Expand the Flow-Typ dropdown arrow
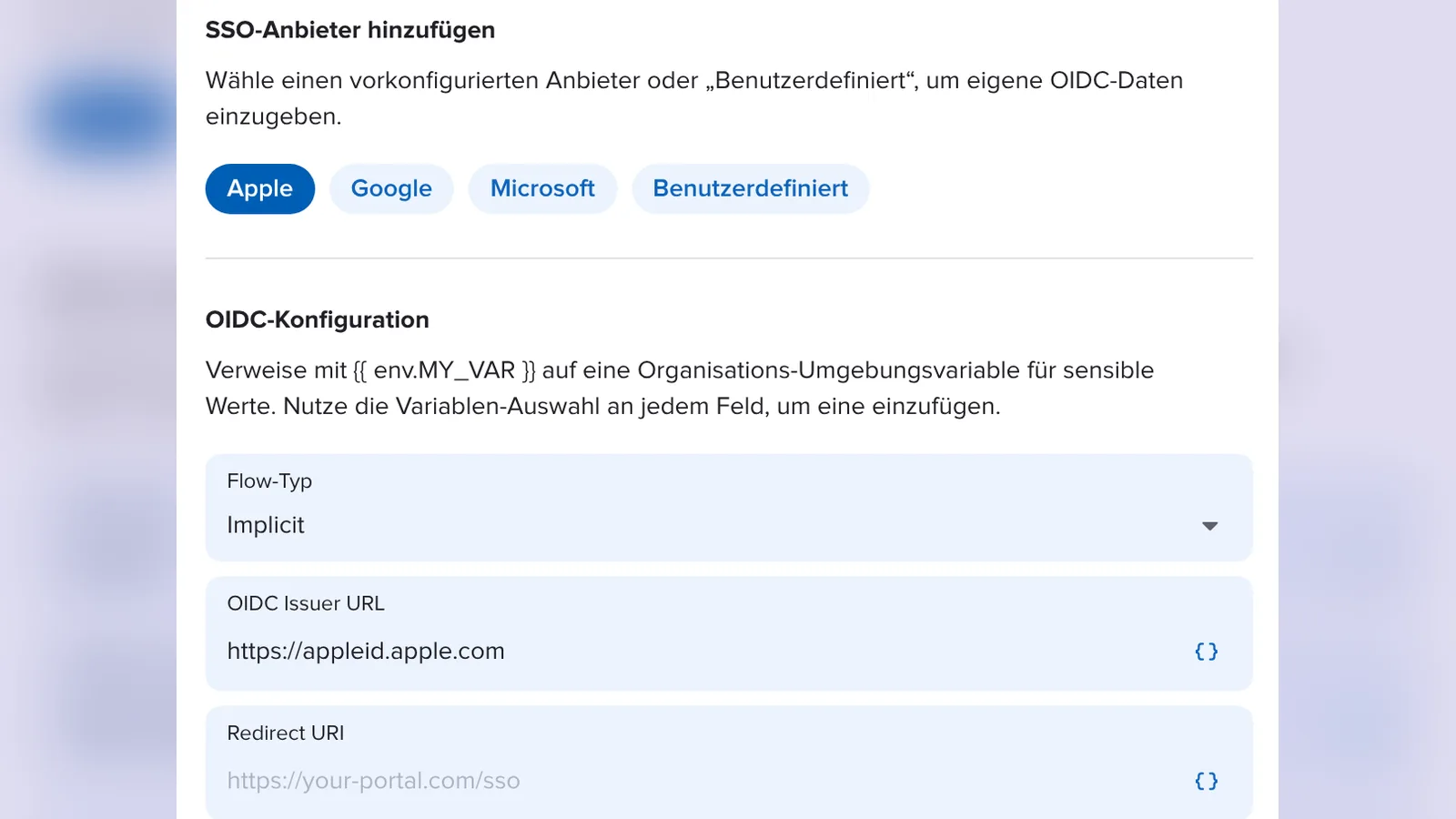Viewport: 1456px width, 819px height. click(x=1209, y=526)
